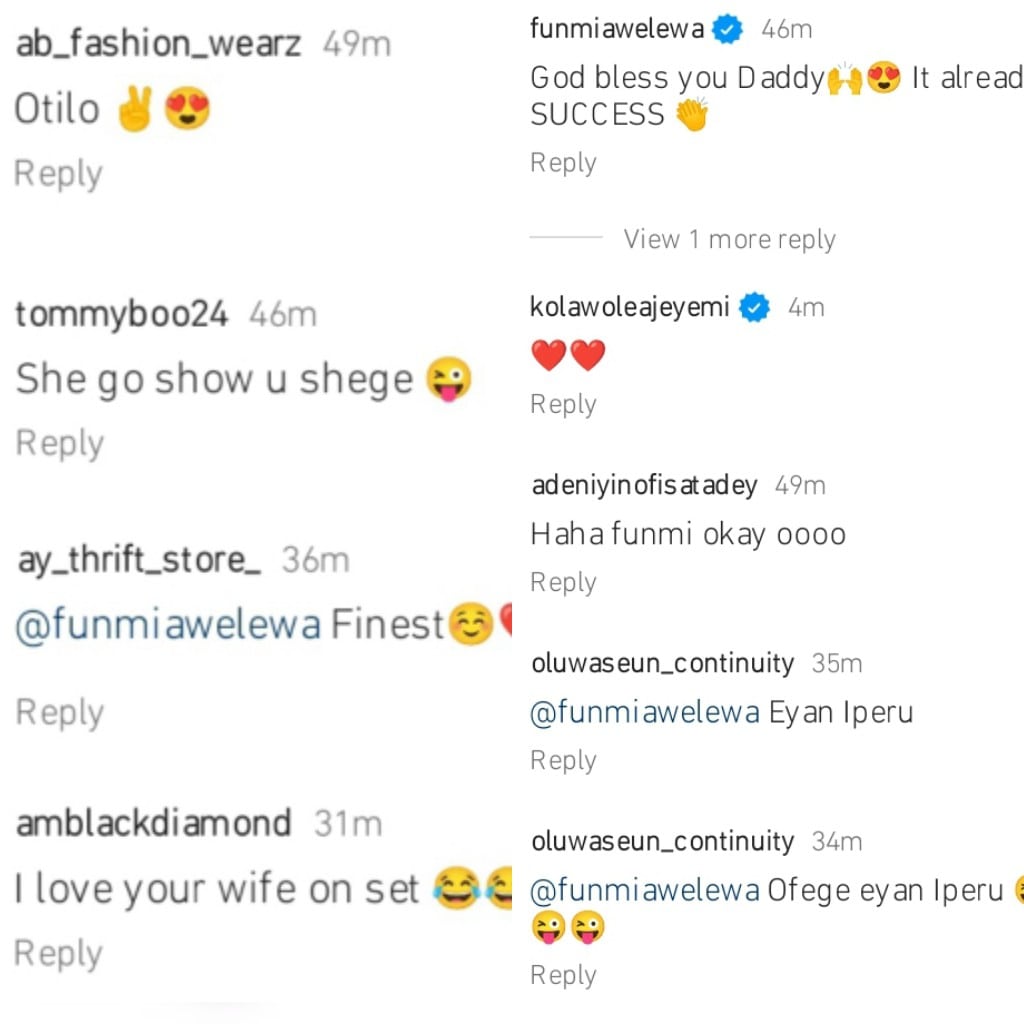The width and height of the screenshot is (1024, 1024).
Task: Expand 'View 1 more reply' thread
Action: click(x=729, y=240)
